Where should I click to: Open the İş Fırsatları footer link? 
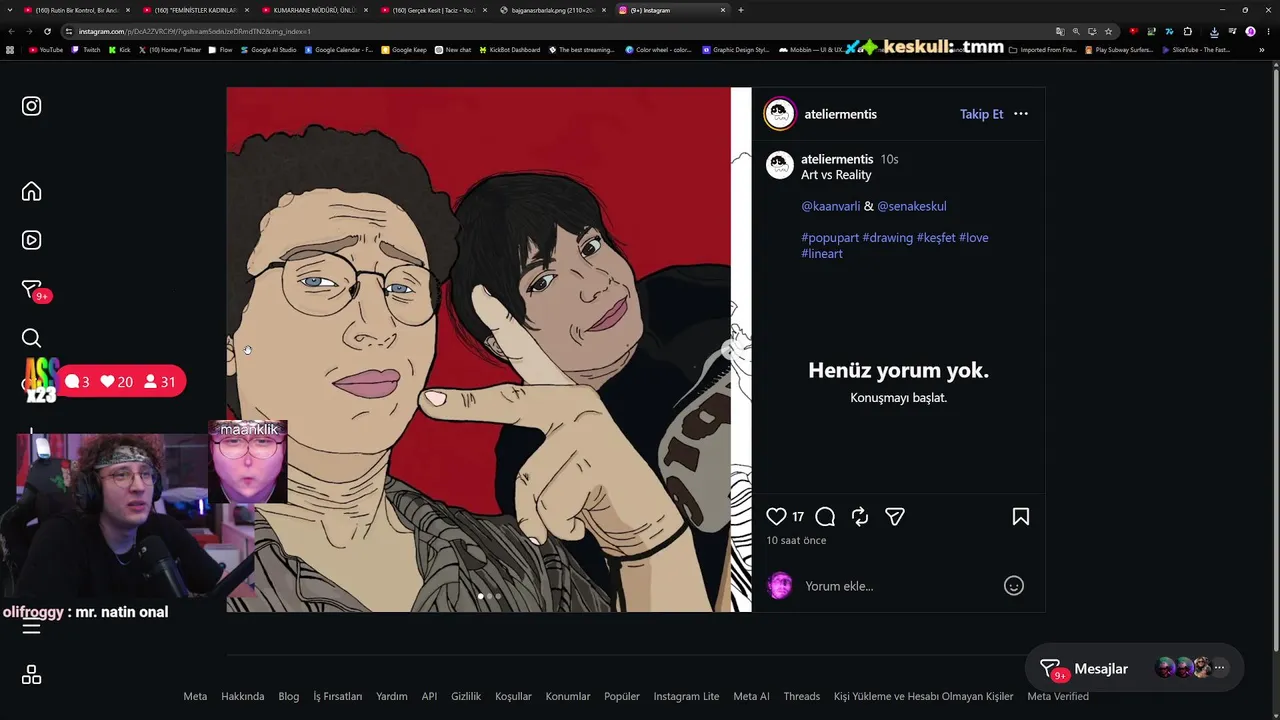[x=338, y=696]
